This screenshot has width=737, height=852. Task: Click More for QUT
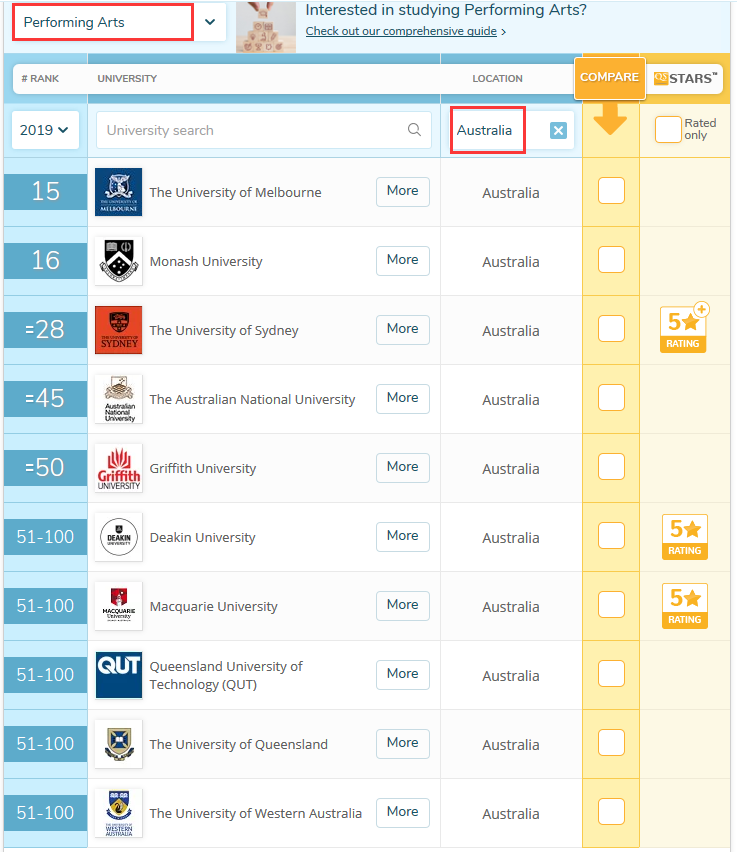pyautogui.click(x=403, y=674)
